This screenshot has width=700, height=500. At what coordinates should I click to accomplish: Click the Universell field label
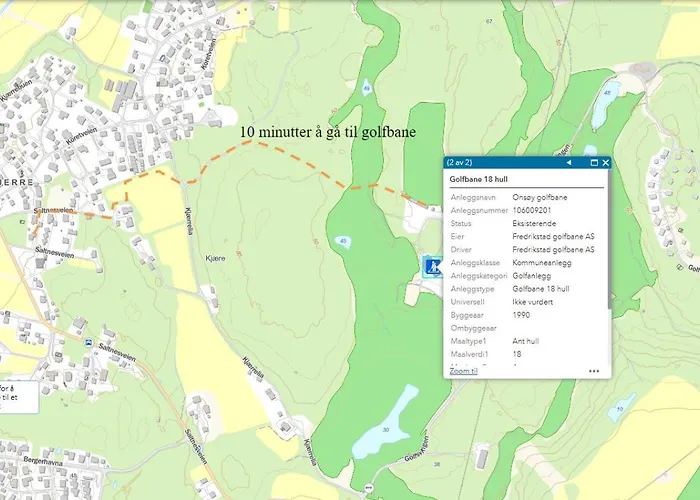tap(467, 302)
